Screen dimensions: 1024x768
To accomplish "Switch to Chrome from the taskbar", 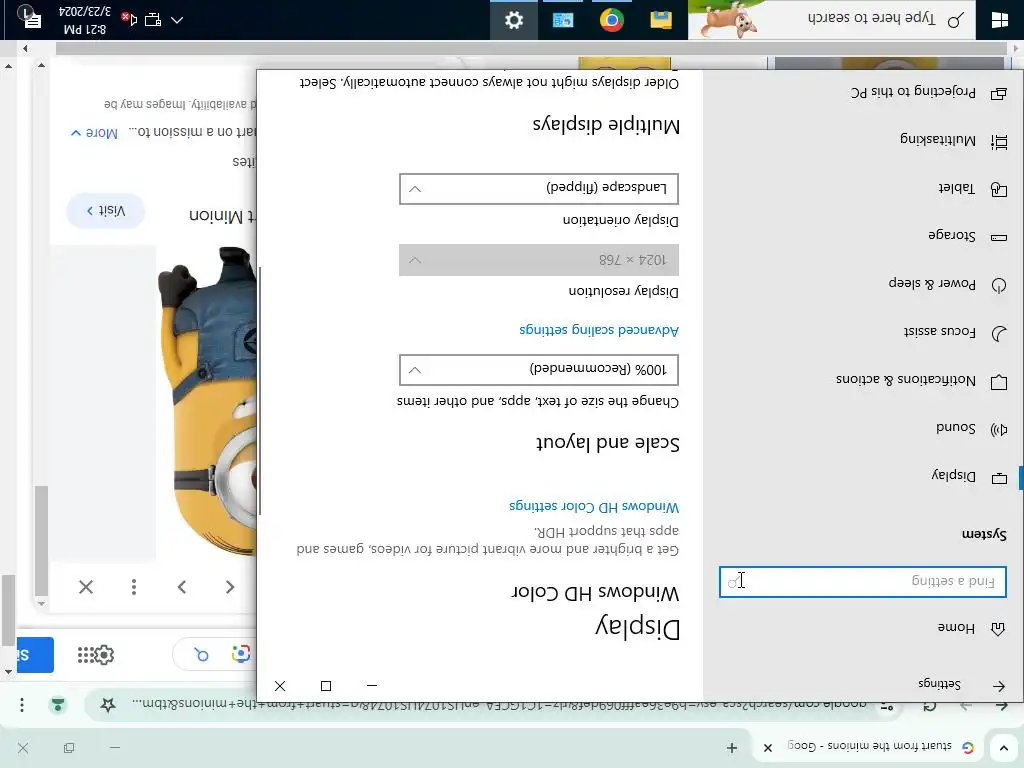I will [612, 20].
